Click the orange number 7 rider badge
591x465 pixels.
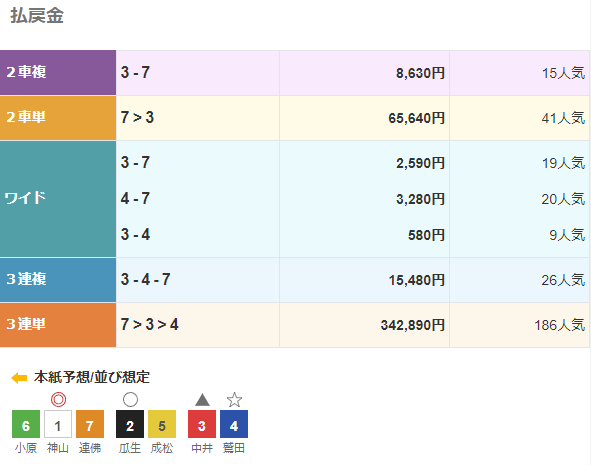(90, 424)
